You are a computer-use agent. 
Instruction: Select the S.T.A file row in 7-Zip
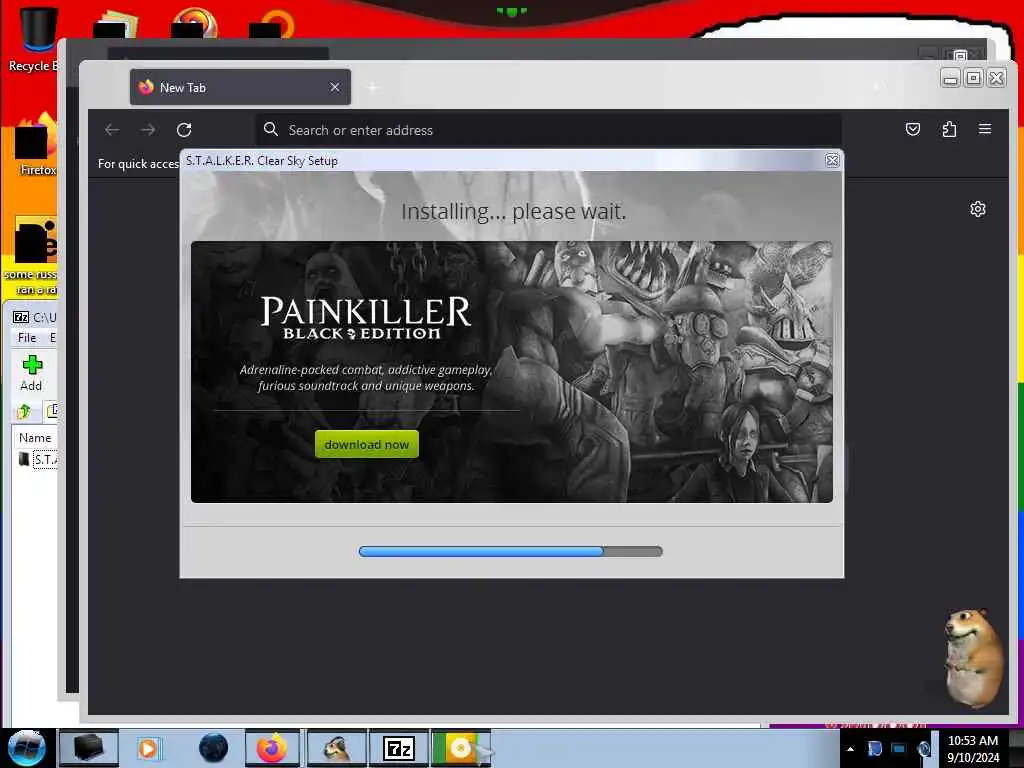38,459
